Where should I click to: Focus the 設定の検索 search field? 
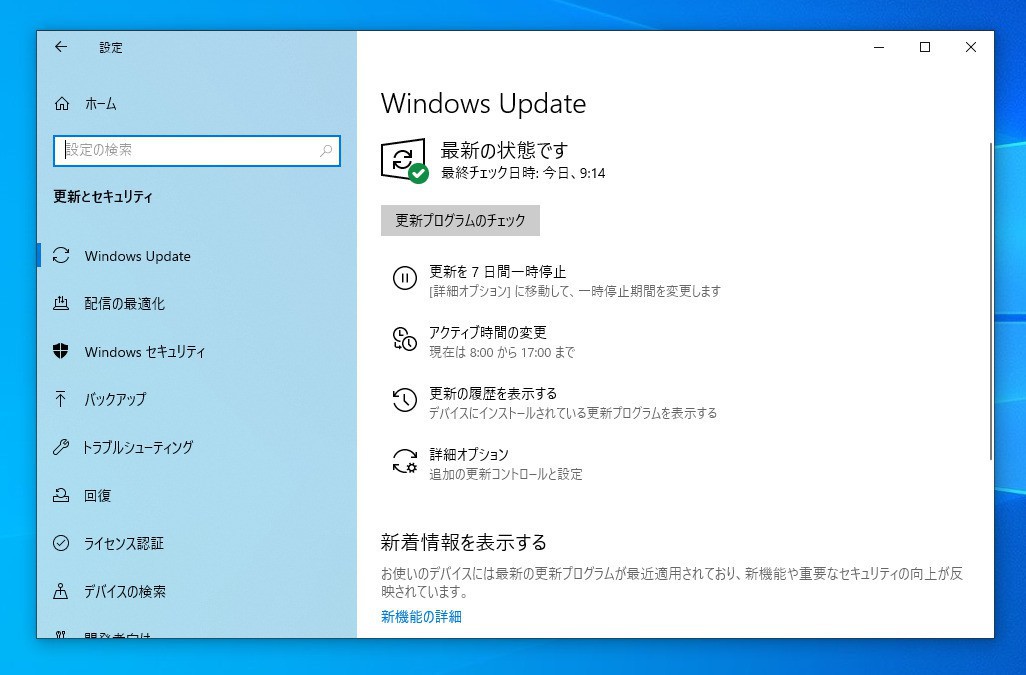coord(196,150)
